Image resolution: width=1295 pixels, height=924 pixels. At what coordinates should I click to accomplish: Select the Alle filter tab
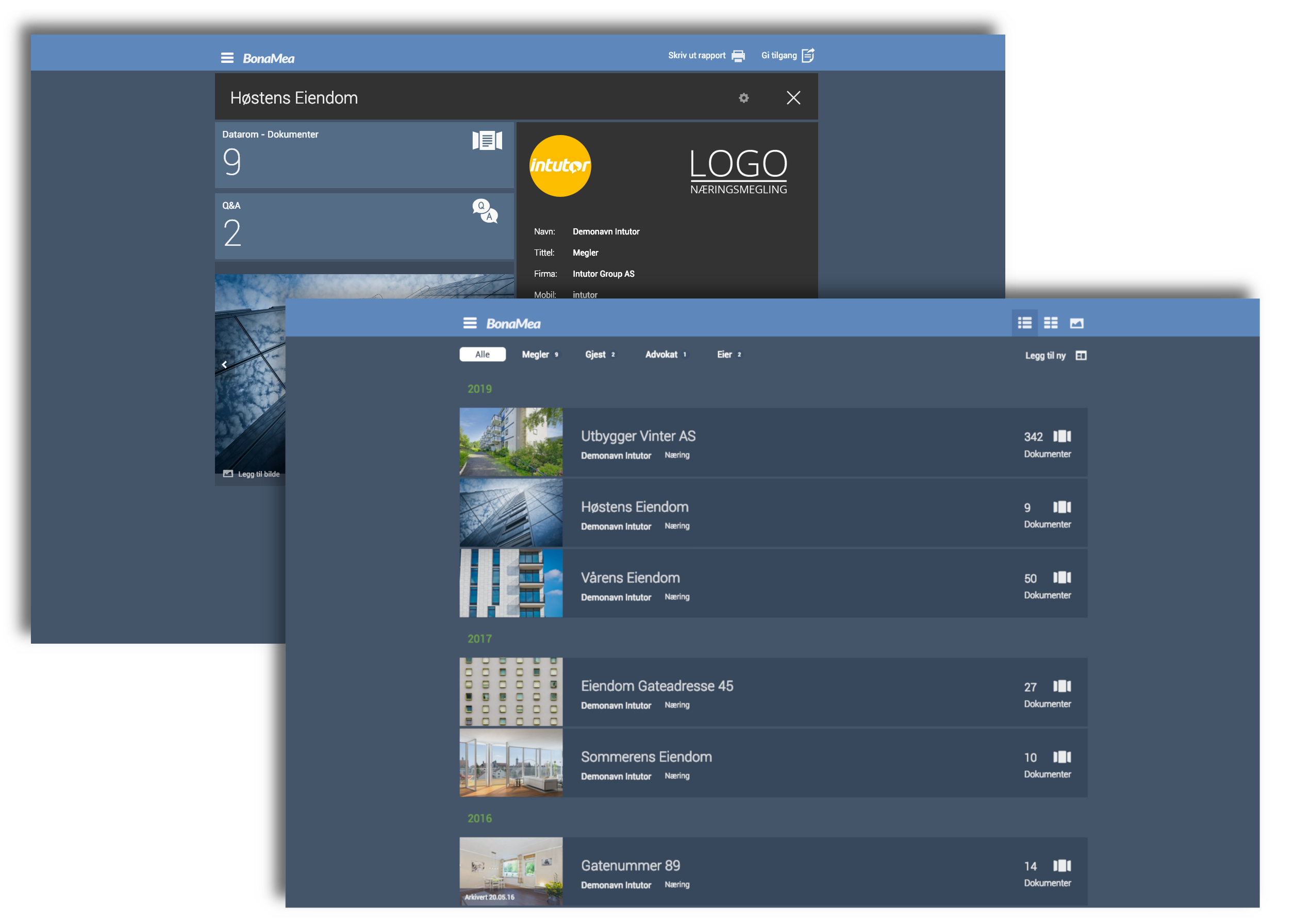(482, 355)
